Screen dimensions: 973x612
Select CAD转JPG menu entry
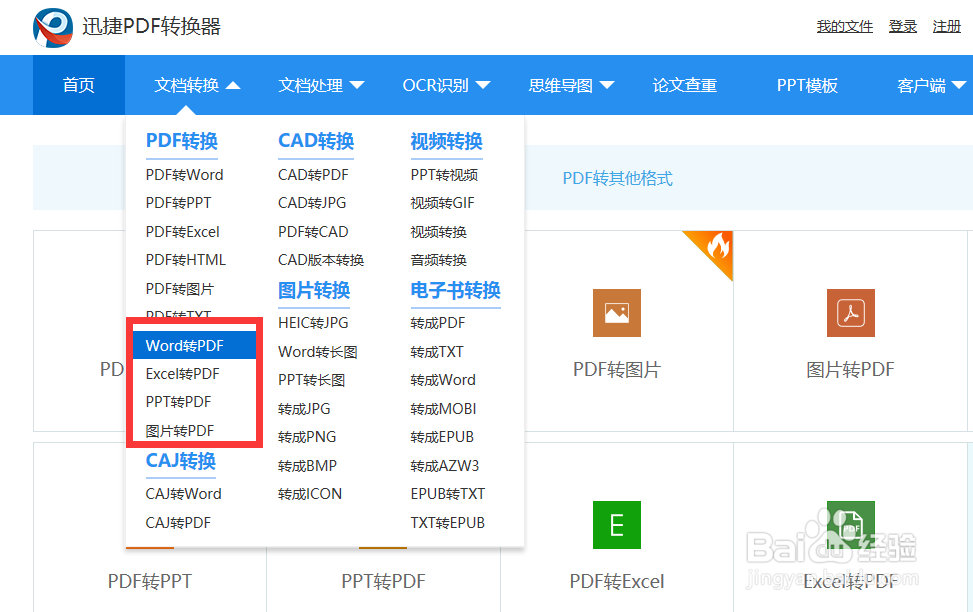312,203
